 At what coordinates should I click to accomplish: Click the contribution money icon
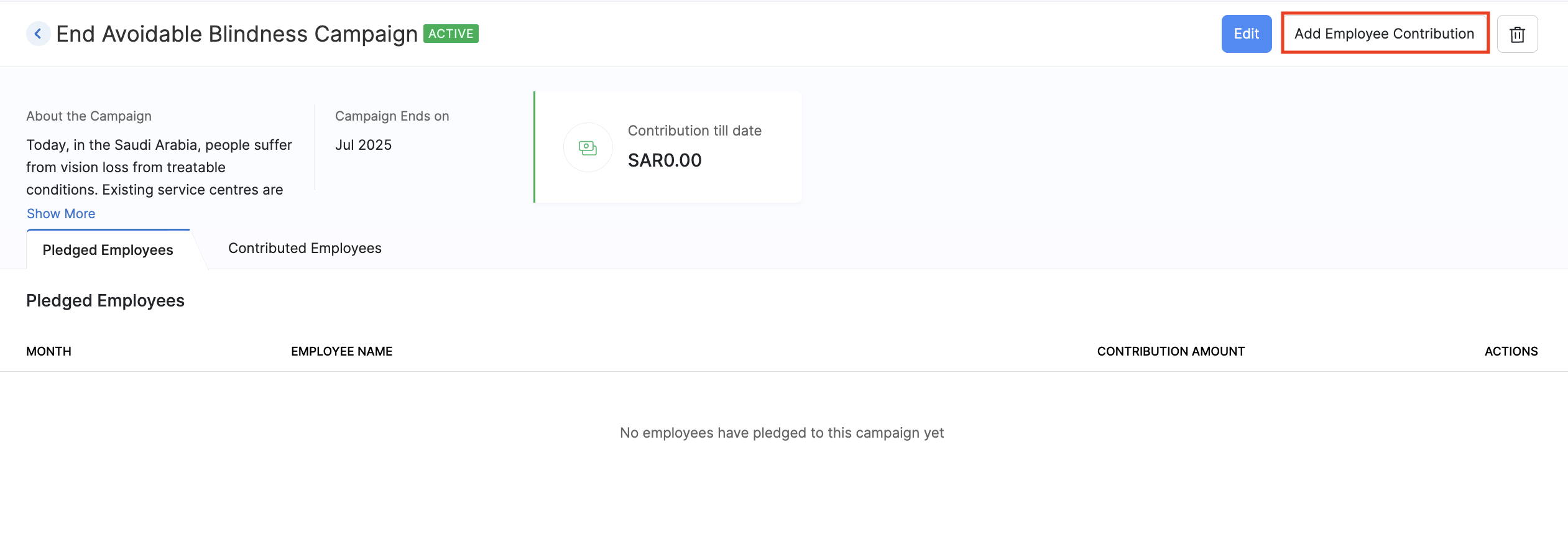click(588, 147)
